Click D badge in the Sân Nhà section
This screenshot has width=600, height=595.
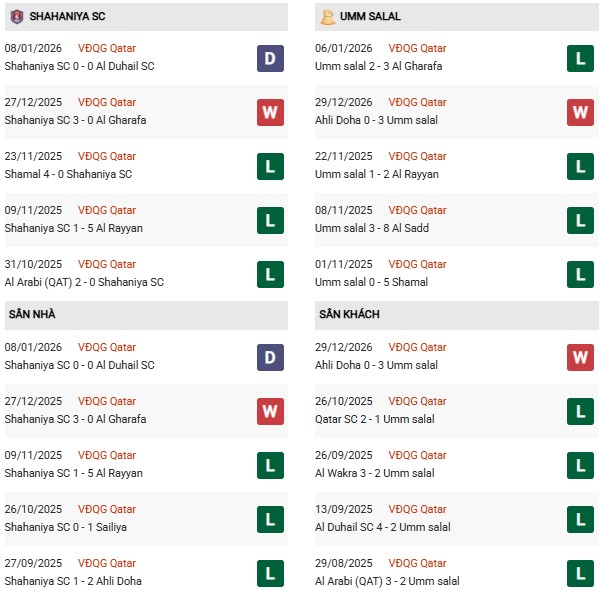coord(270,357)
